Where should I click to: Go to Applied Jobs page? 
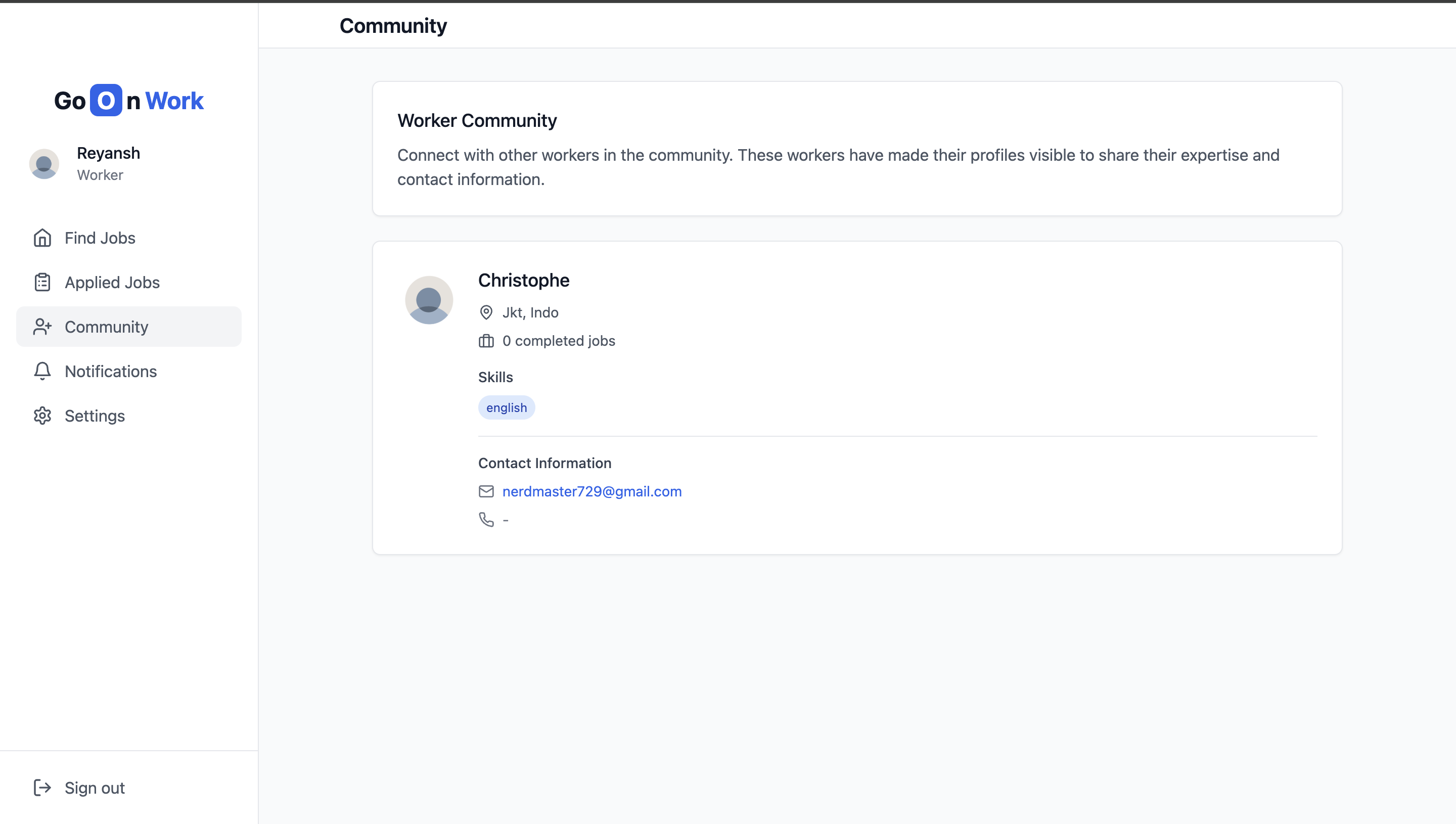click(x=112, y=282)
